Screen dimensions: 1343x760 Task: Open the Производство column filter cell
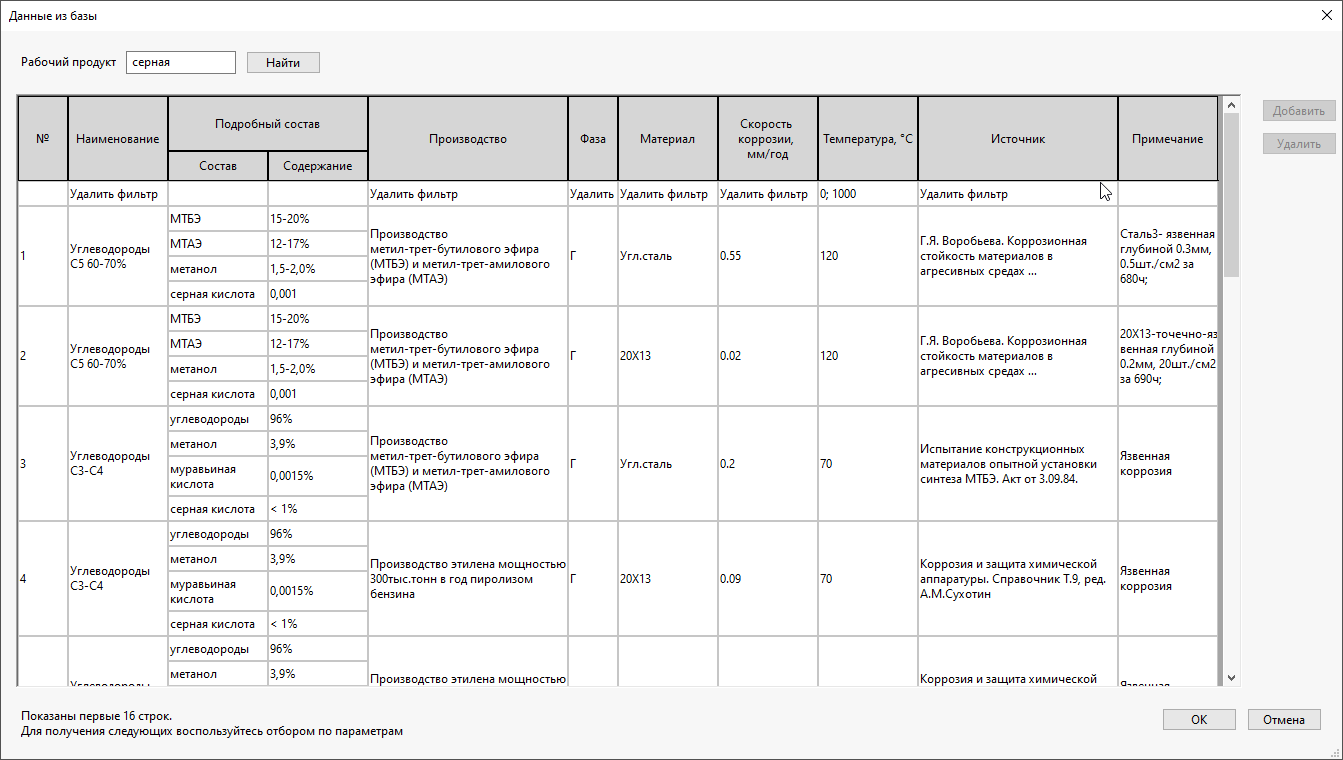467,194
